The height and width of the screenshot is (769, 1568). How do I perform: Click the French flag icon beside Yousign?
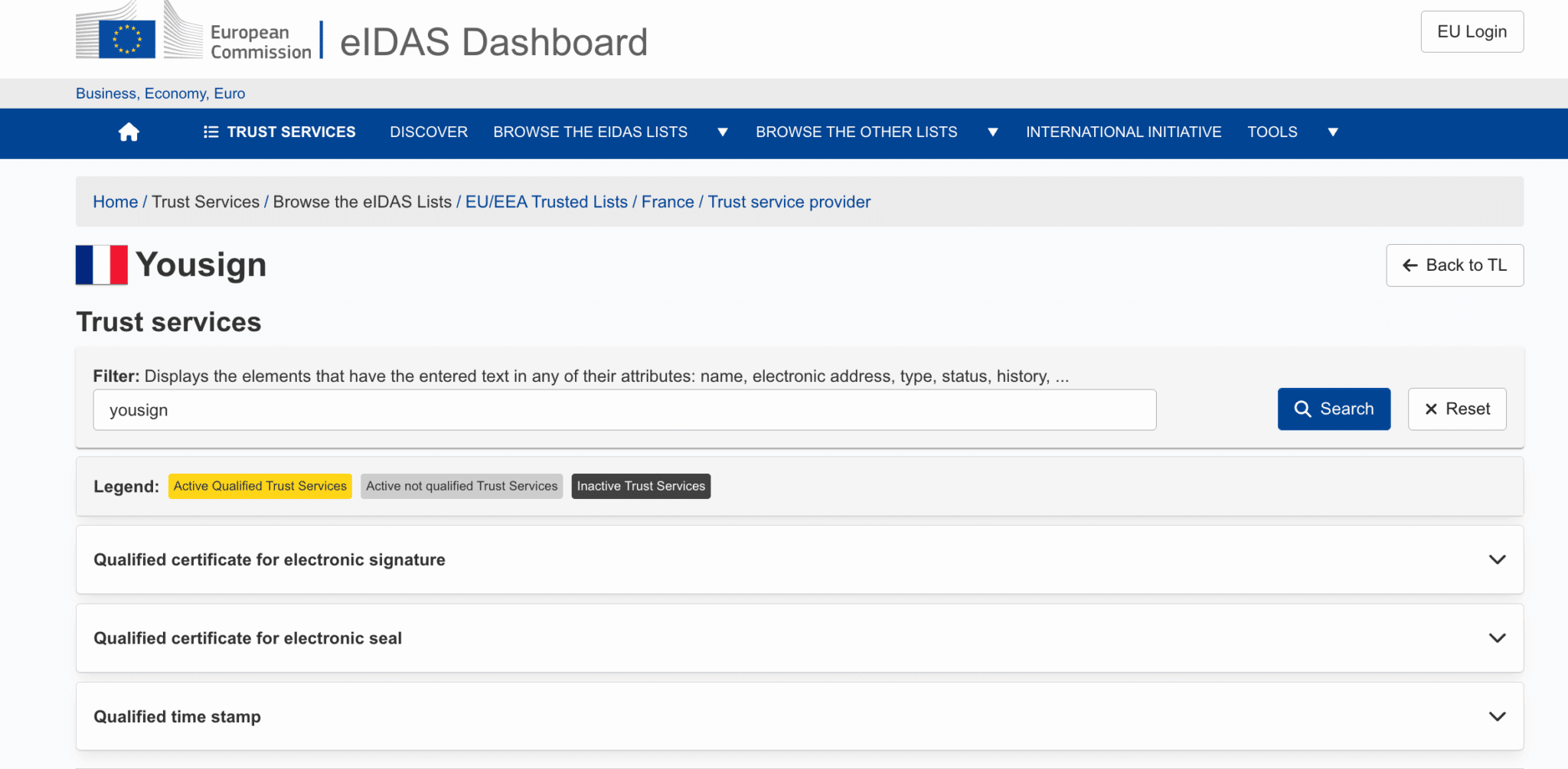(102, 265)
